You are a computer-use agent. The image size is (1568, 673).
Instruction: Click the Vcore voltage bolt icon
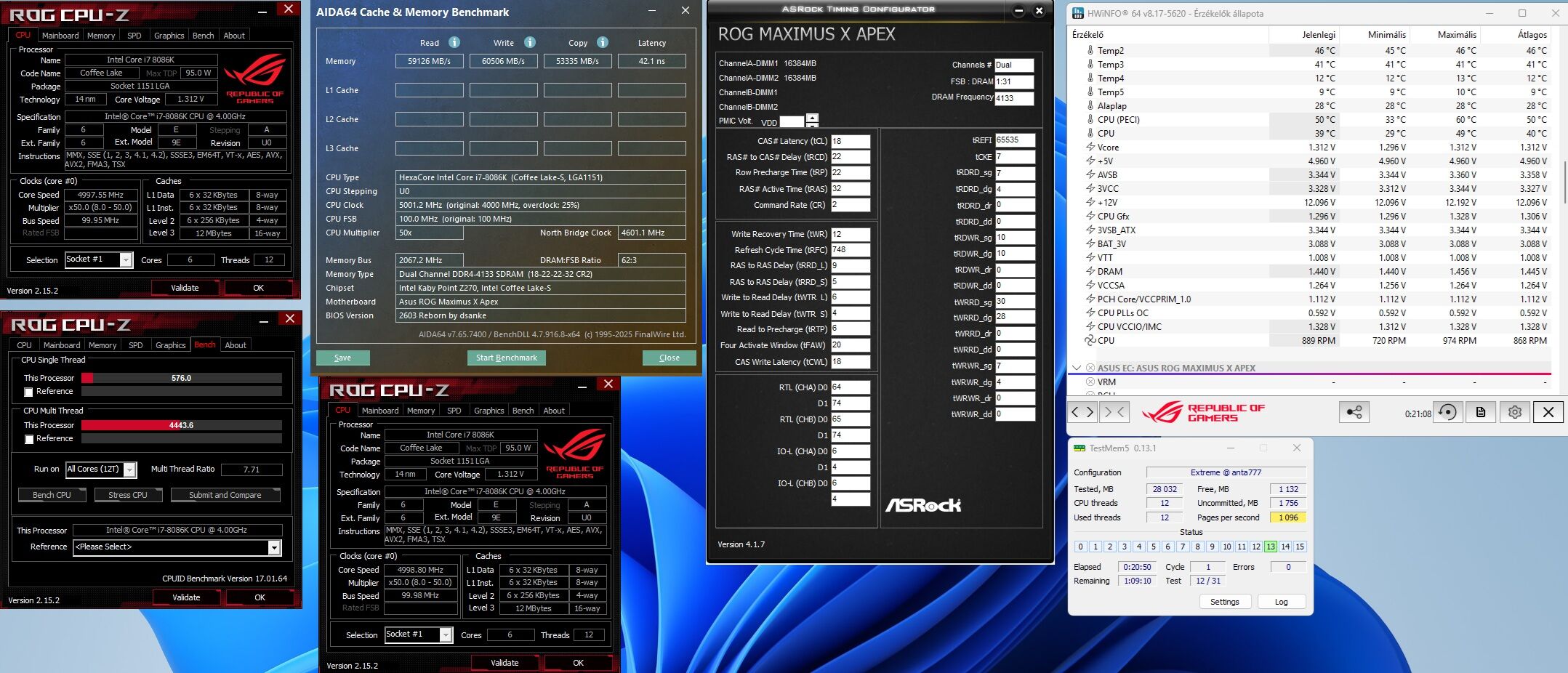1090,147
